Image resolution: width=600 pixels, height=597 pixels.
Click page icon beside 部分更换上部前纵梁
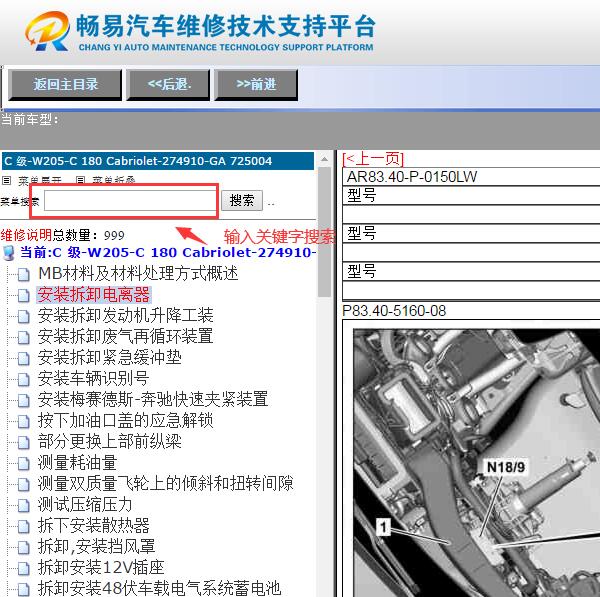(23, 442)
